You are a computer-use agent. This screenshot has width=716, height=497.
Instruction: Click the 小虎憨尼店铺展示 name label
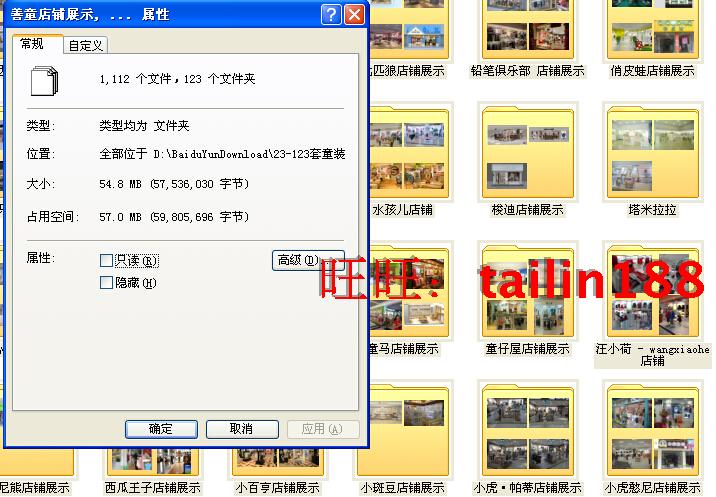click(652, 488)
